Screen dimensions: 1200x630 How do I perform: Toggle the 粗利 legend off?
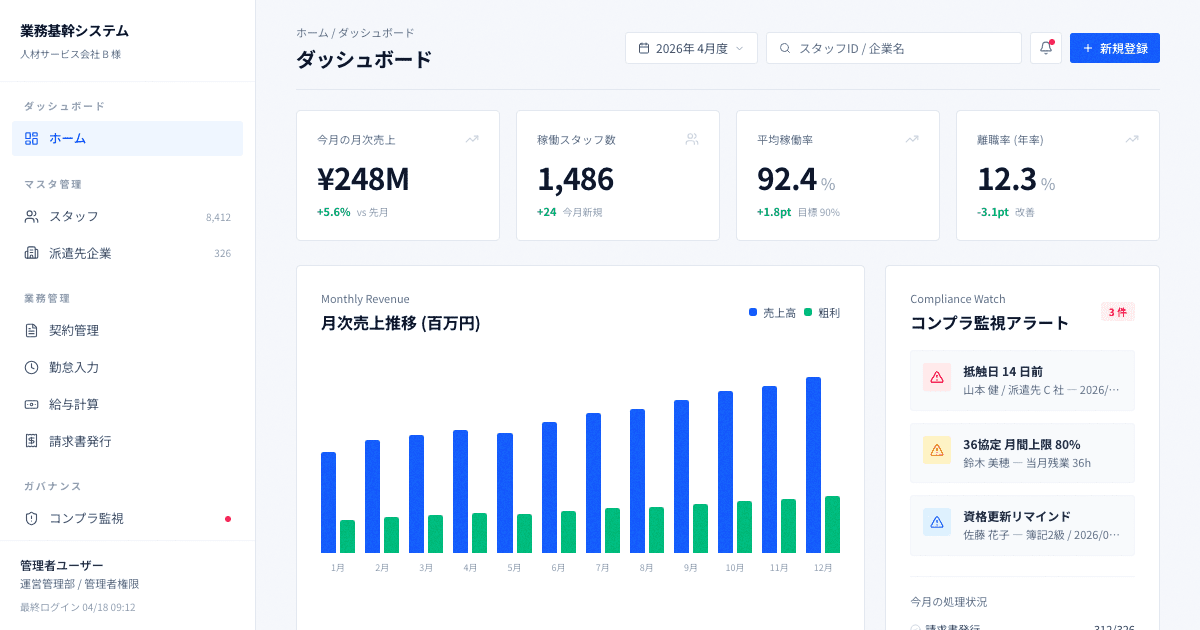[x=820, y=312]
